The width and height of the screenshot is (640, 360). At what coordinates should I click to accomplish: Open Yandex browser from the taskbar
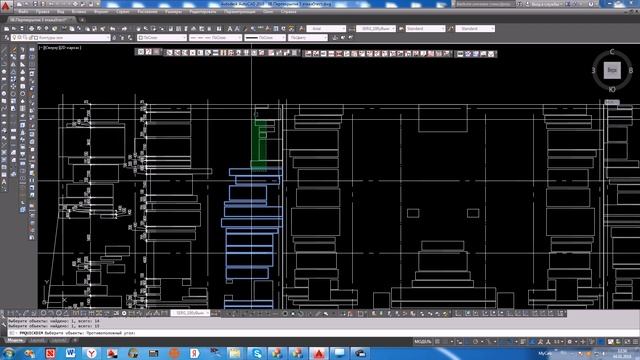point(91,353)
